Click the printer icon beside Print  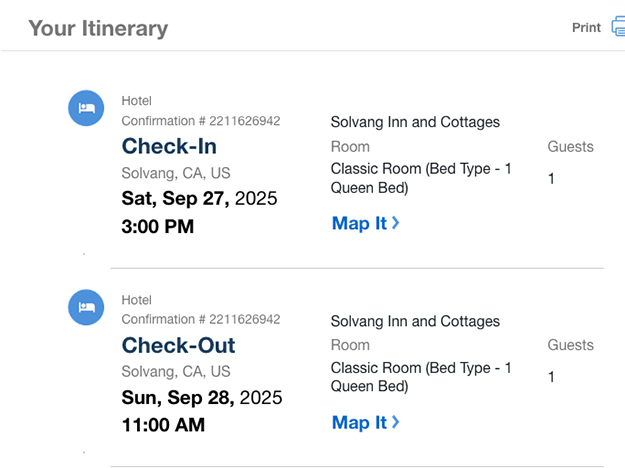click(617, 28)
